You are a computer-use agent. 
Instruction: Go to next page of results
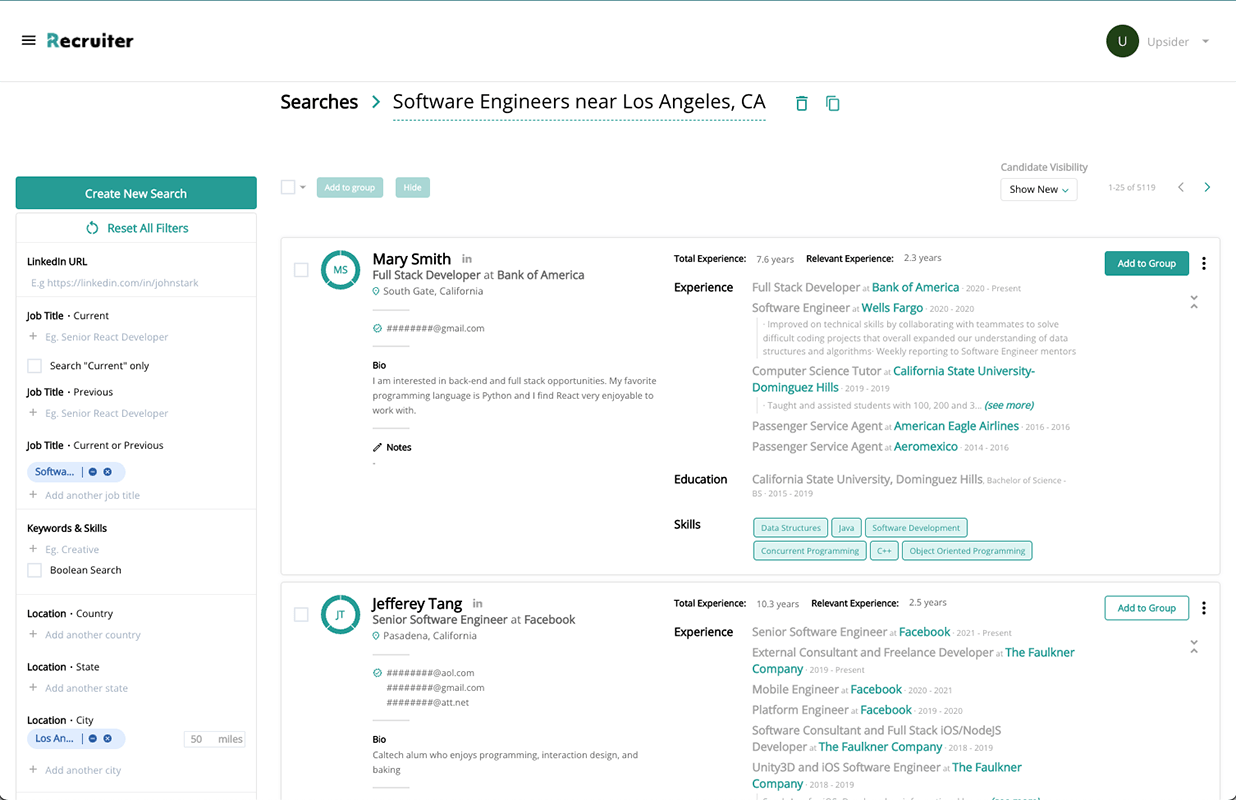pyautogui.click(x=1207, y=188)
